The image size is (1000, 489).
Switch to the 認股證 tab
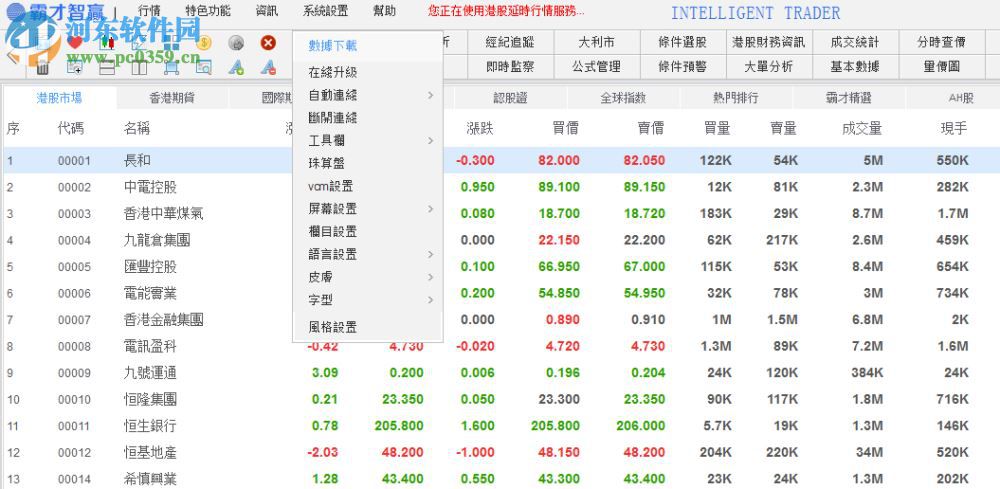(510, 98)
